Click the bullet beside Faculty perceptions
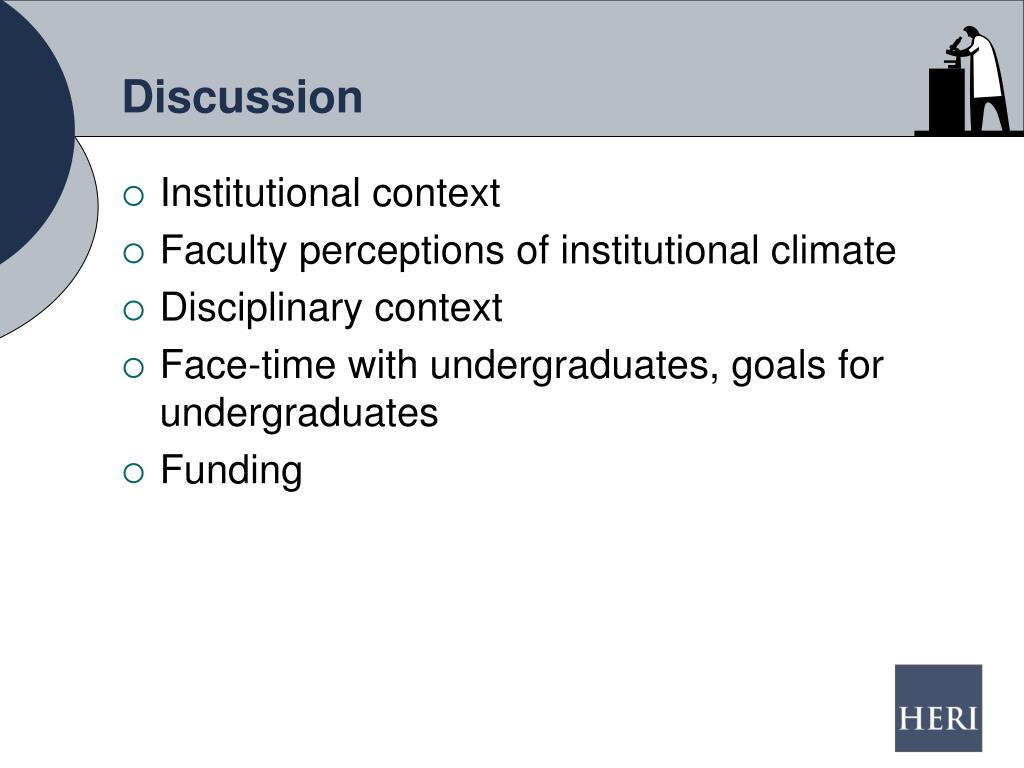Screen dimensions: 1024x768 pyautogui.click(x=133, y=253)
